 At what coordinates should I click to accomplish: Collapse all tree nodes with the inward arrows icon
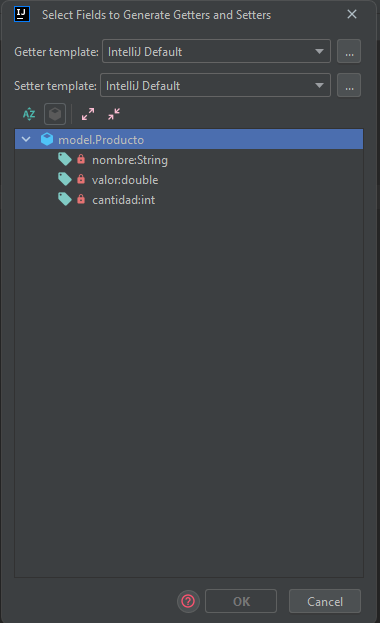pyautogui.click(x=114, y=114)
